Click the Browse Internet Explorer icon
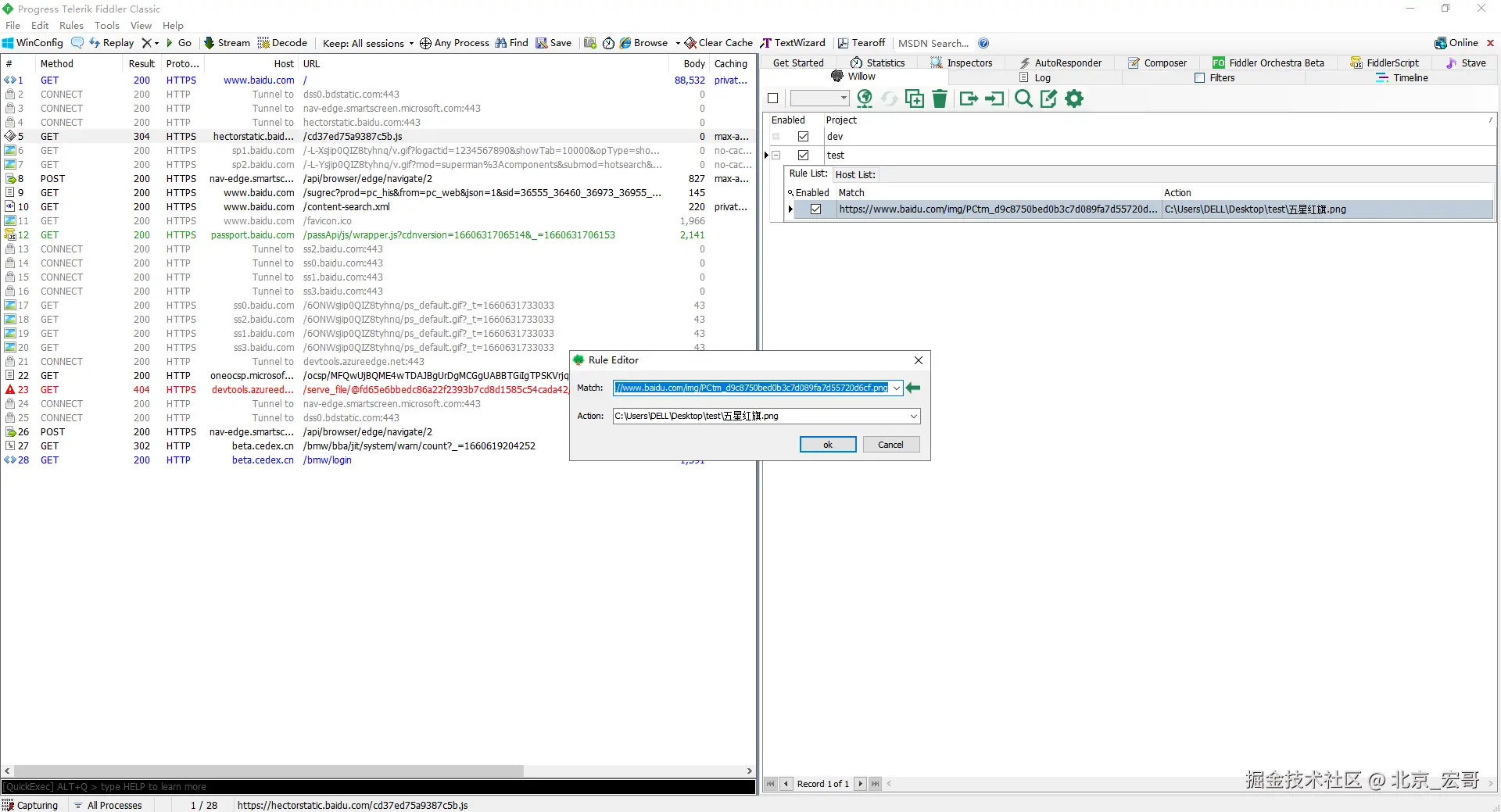1501x812 pixels. [625, 43]
